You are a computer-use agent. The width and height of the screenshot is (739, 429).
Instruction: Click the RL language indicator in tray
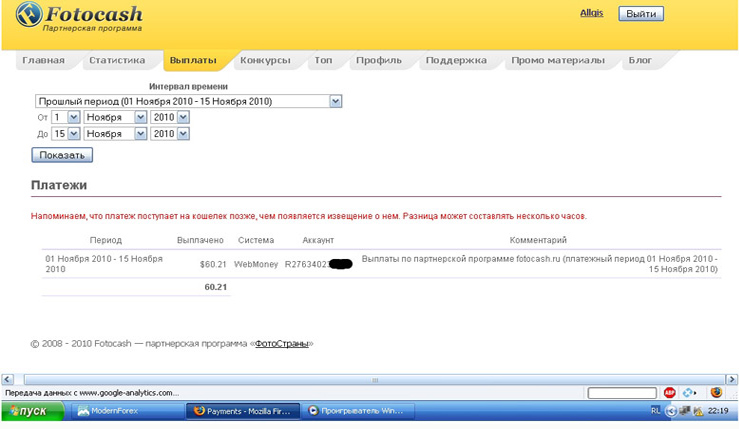point(655,411)
